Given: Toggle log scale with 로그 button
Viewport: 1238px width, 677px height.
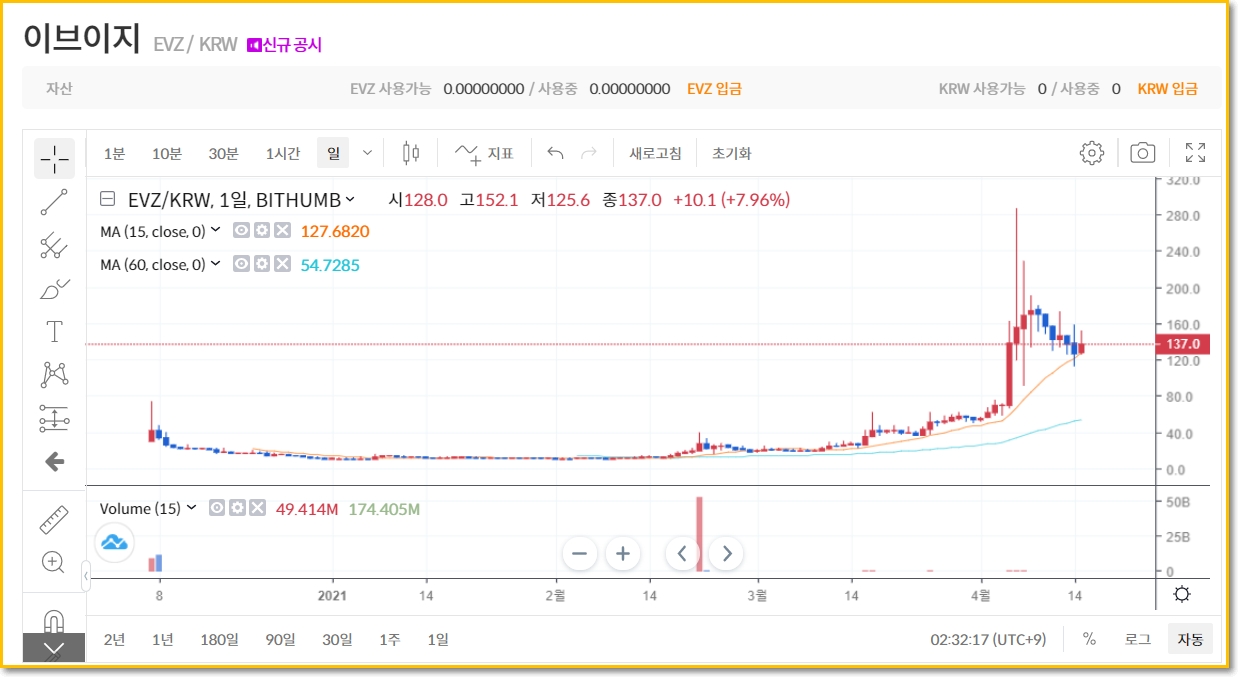Looking at the screenshot, I should click(1137, 639).
